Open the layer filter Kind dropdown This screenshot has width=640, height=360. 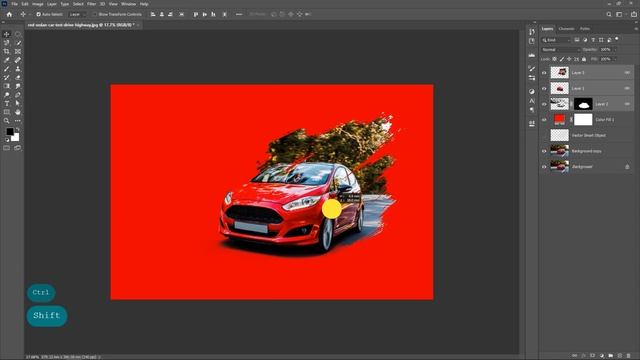point(556,40)
